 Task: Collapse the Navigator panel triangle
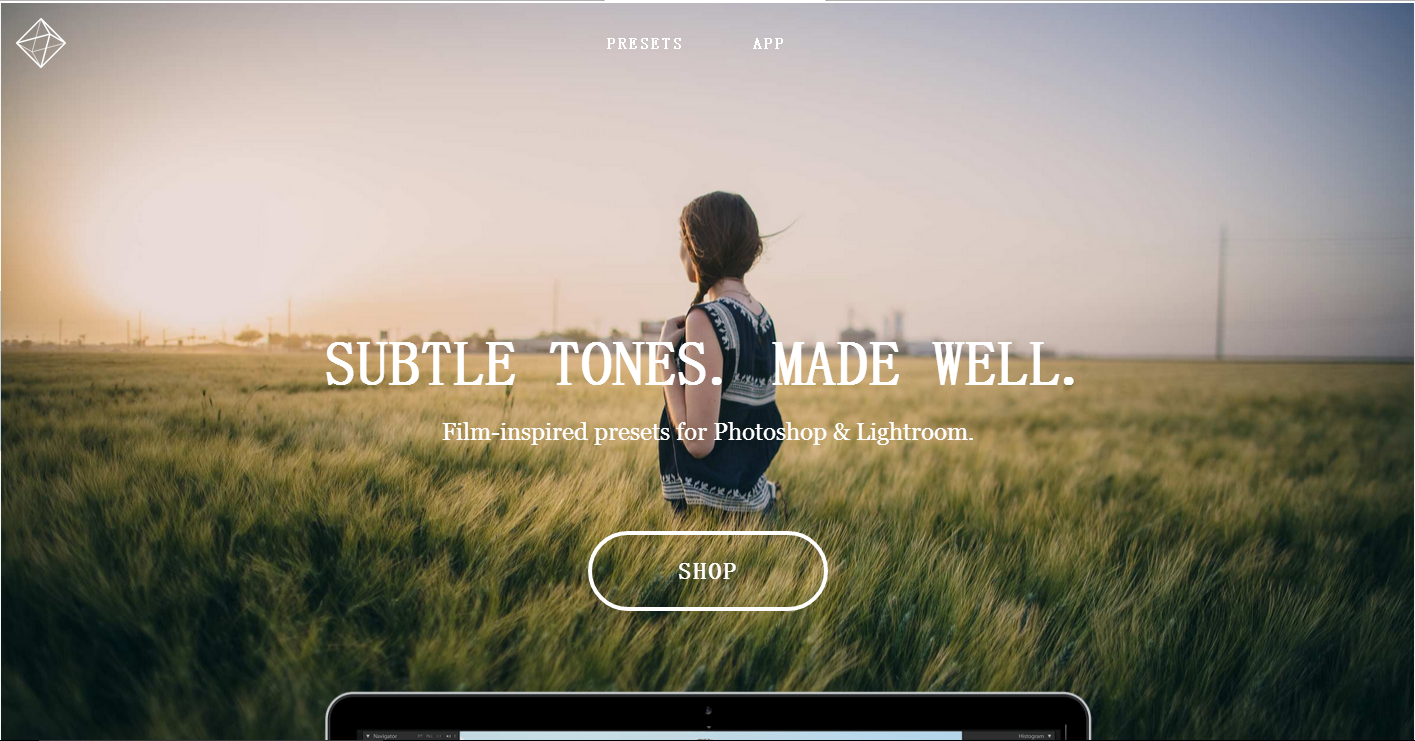click(x=368, y=736)
